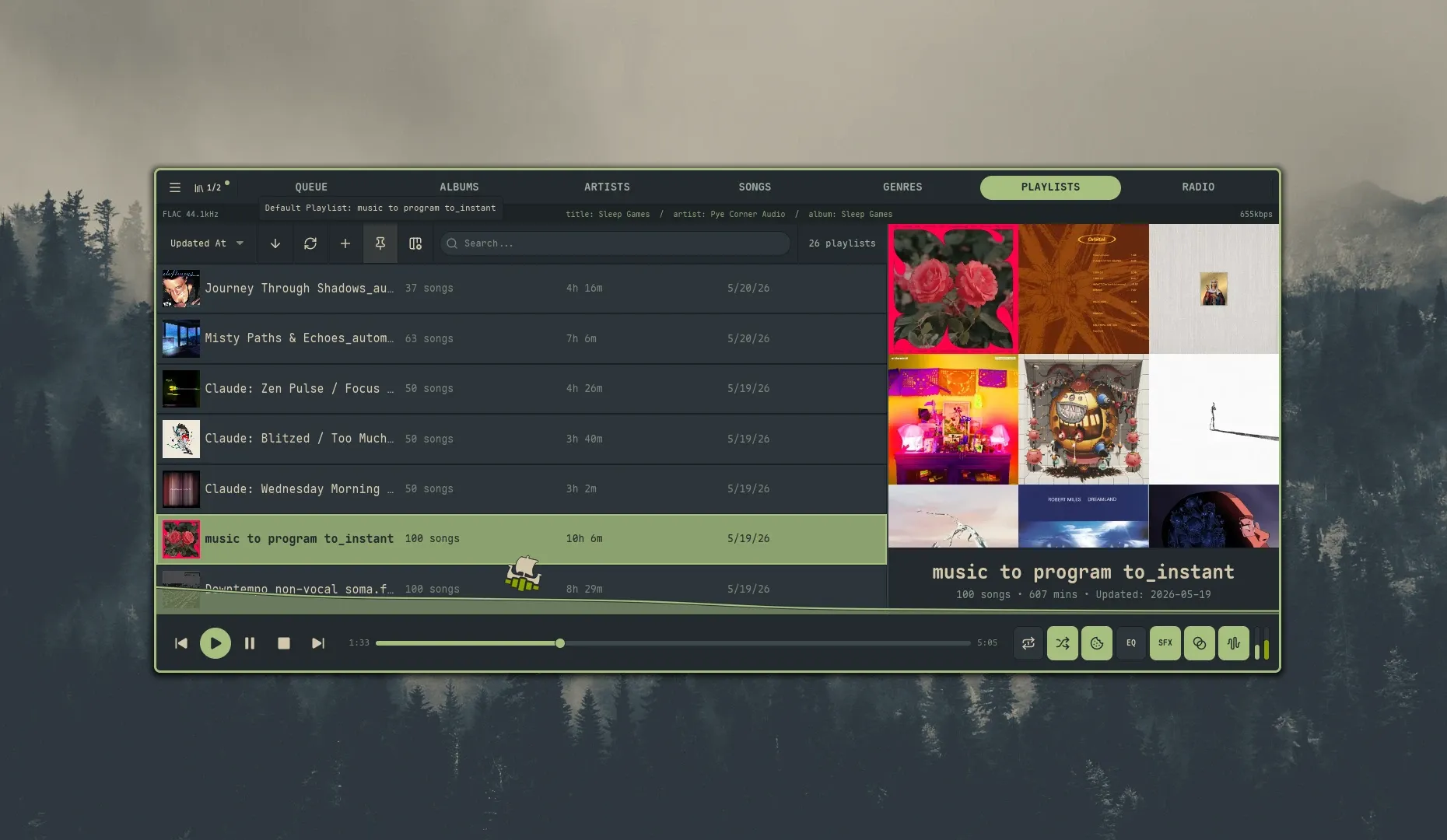Click the Wednesday Morning cover thumbnail
The width and height of the screenshot is (1447, 840).
coord(181,489)
